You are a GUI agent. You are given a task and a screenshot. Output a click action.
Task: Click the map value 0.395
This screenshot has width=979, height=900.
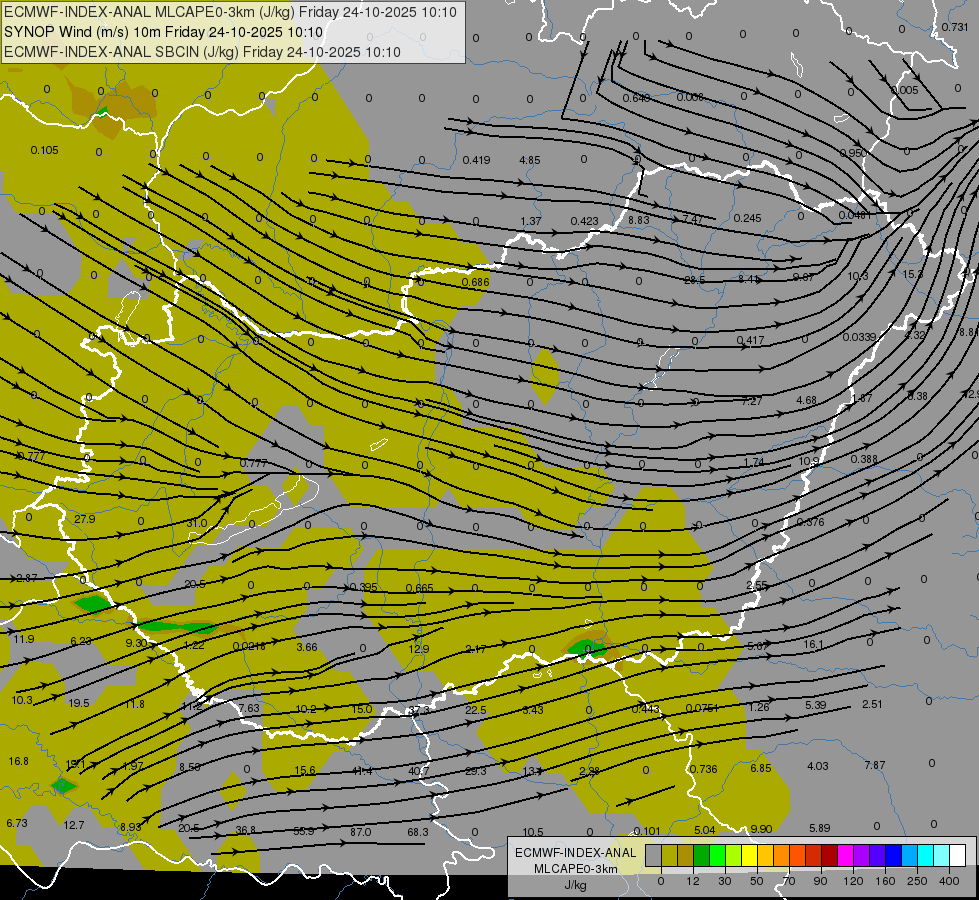pos(363,586)
